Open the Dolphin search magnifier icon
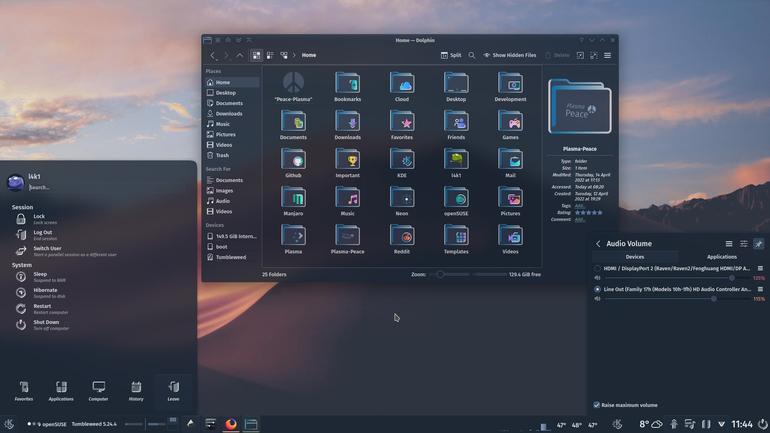Image resolution: width=770 pixels, height=433 pixels. tap(471, 55)
